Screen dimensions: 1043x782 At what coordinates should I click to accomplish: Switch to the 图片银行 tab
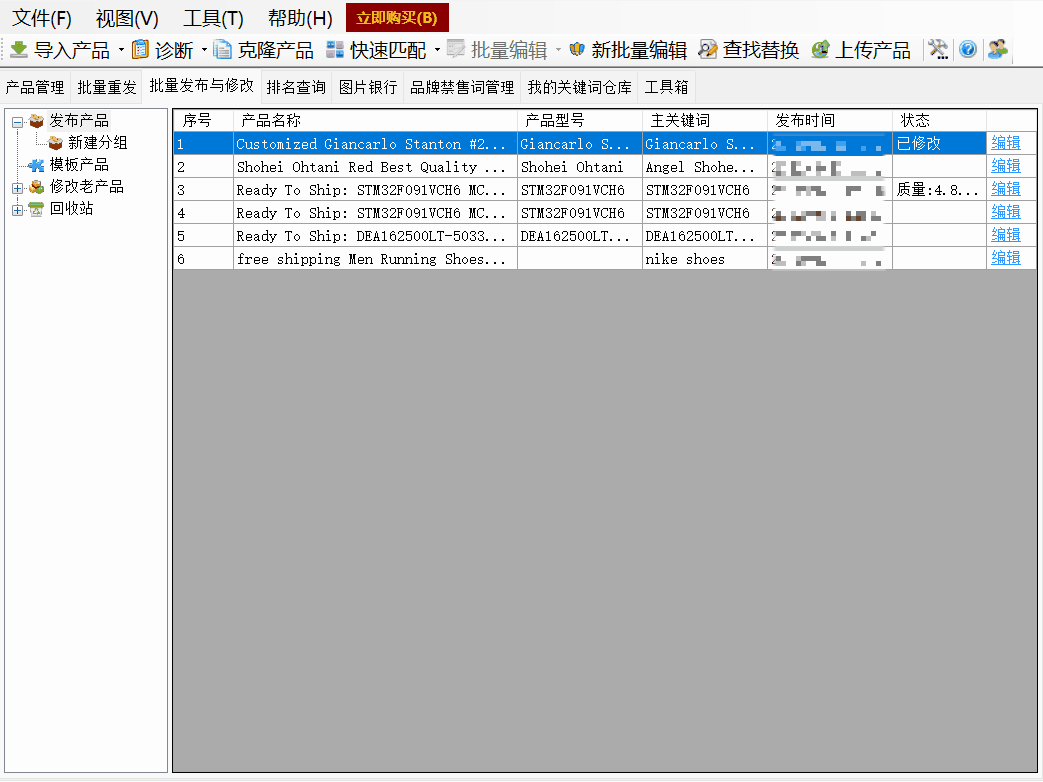point(367,88)
